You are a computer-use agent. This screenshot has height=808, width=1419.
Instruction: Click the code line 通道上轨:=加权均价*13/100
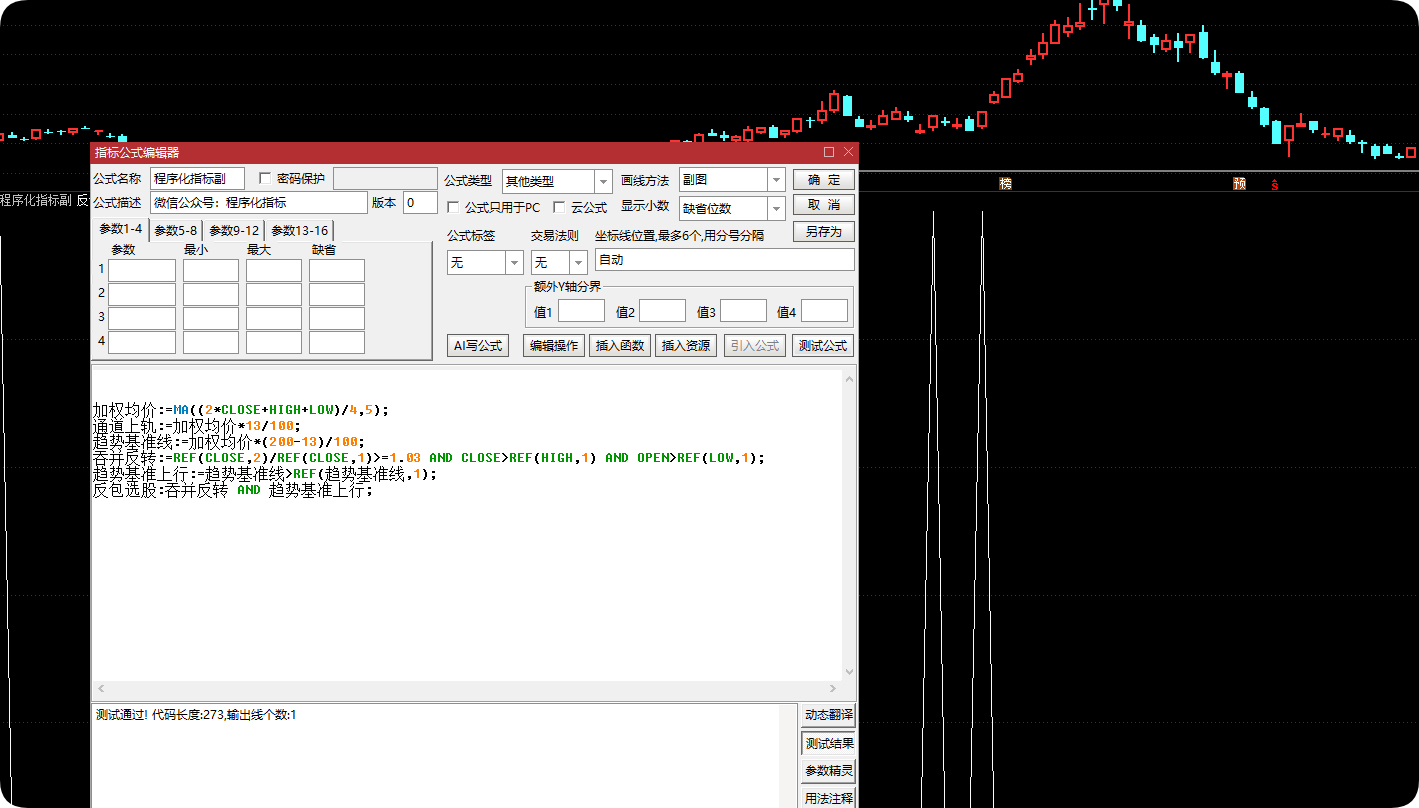pyautogui.click(x=196, y=426)
